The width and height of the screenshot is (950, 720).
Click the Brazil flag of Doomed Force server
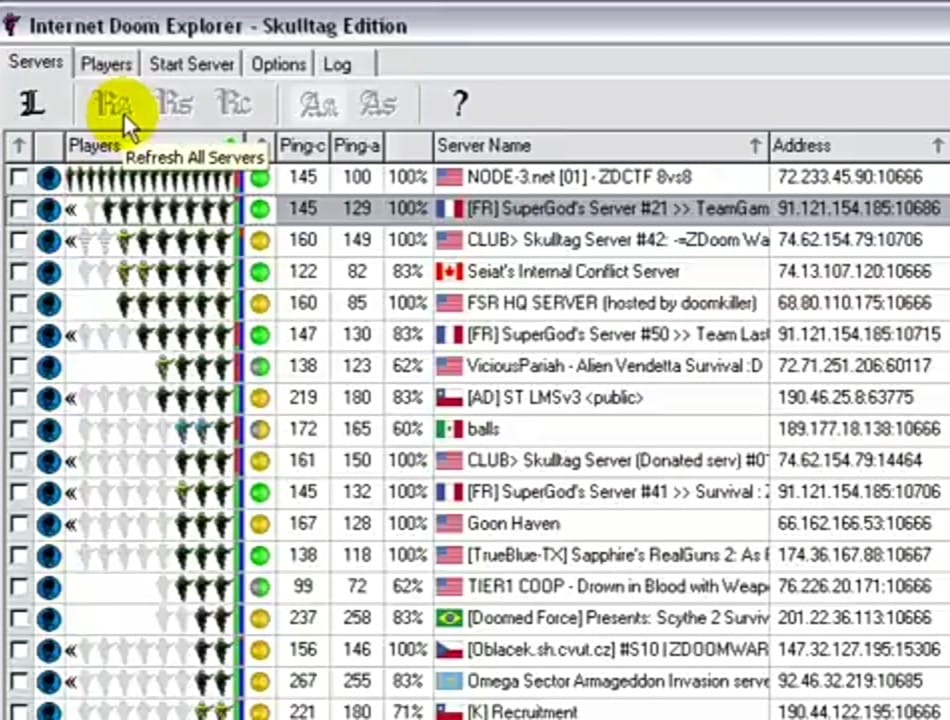449,619
